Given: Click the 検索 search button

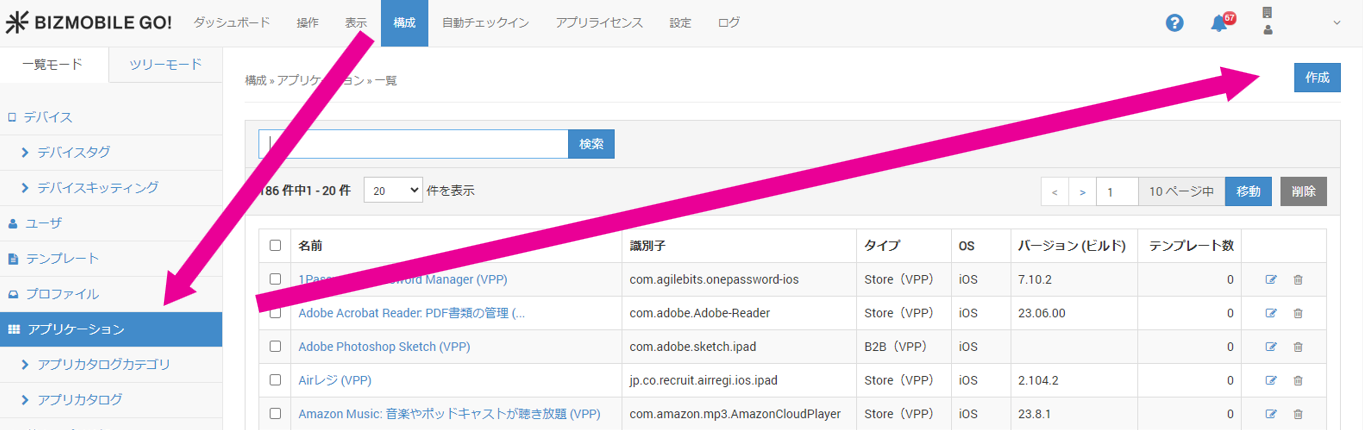Looking at the screenshot, I should [x=591, y=144].
